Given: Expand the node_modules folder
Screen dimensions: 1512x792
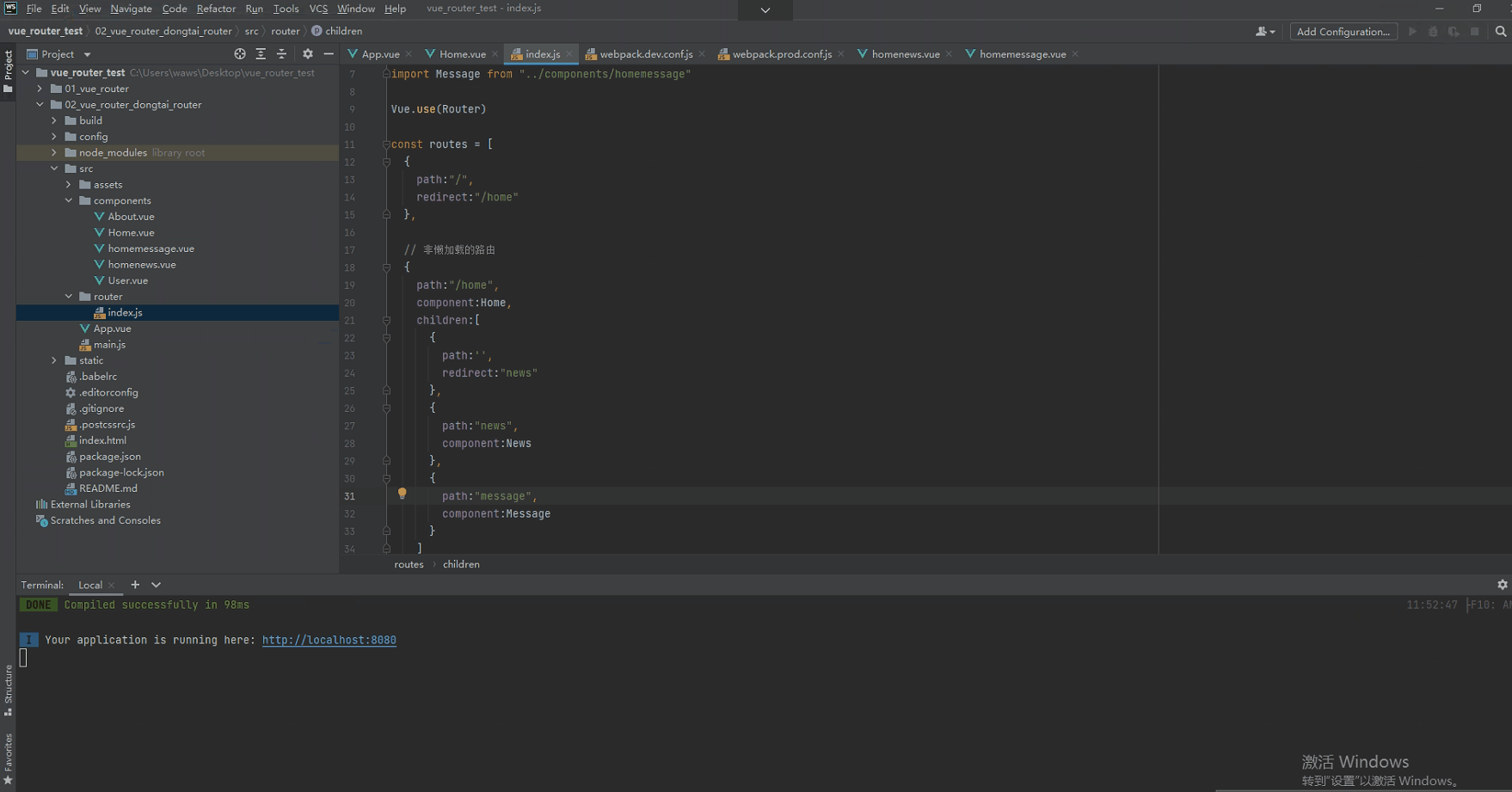Looking at the screenshot, I should click(x=54, y=153).
